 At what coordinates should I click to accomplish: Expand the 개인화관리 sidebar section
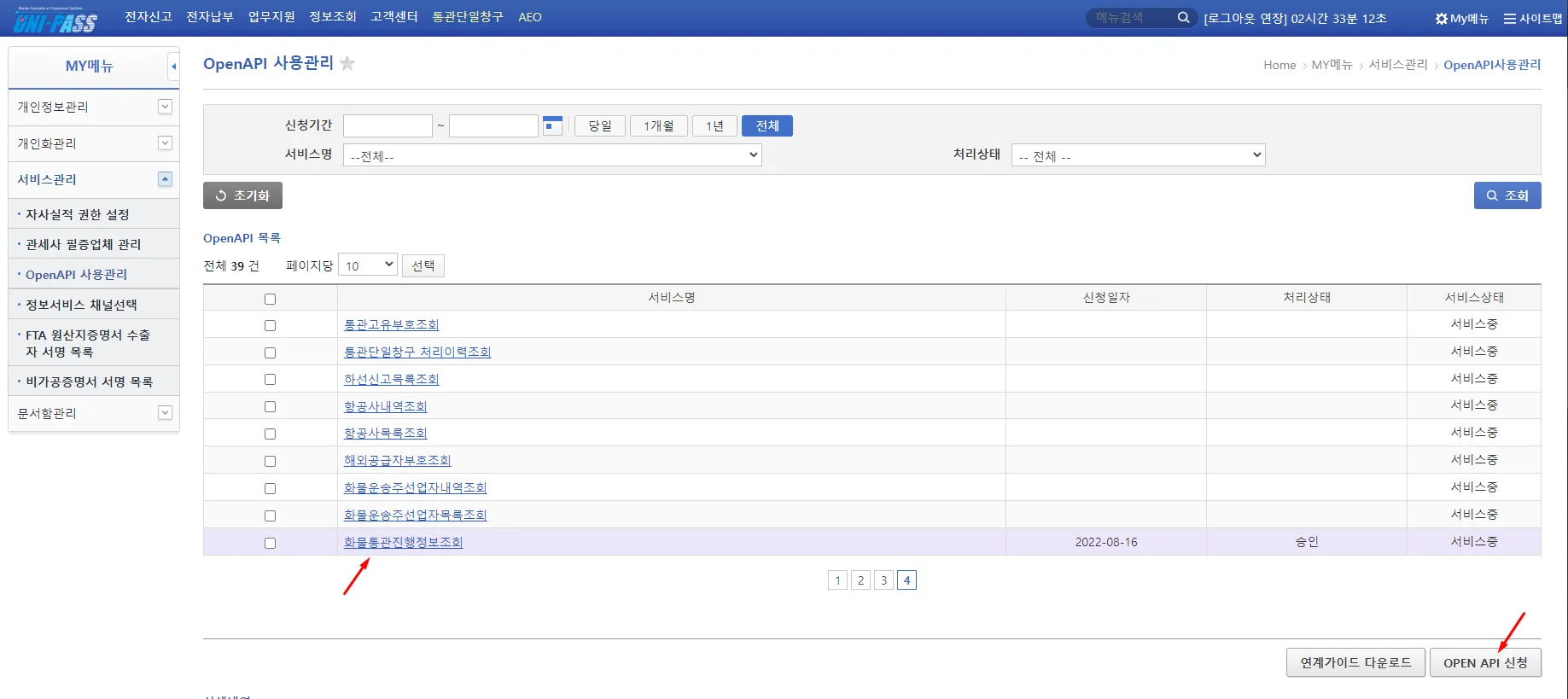click(166, 143)
